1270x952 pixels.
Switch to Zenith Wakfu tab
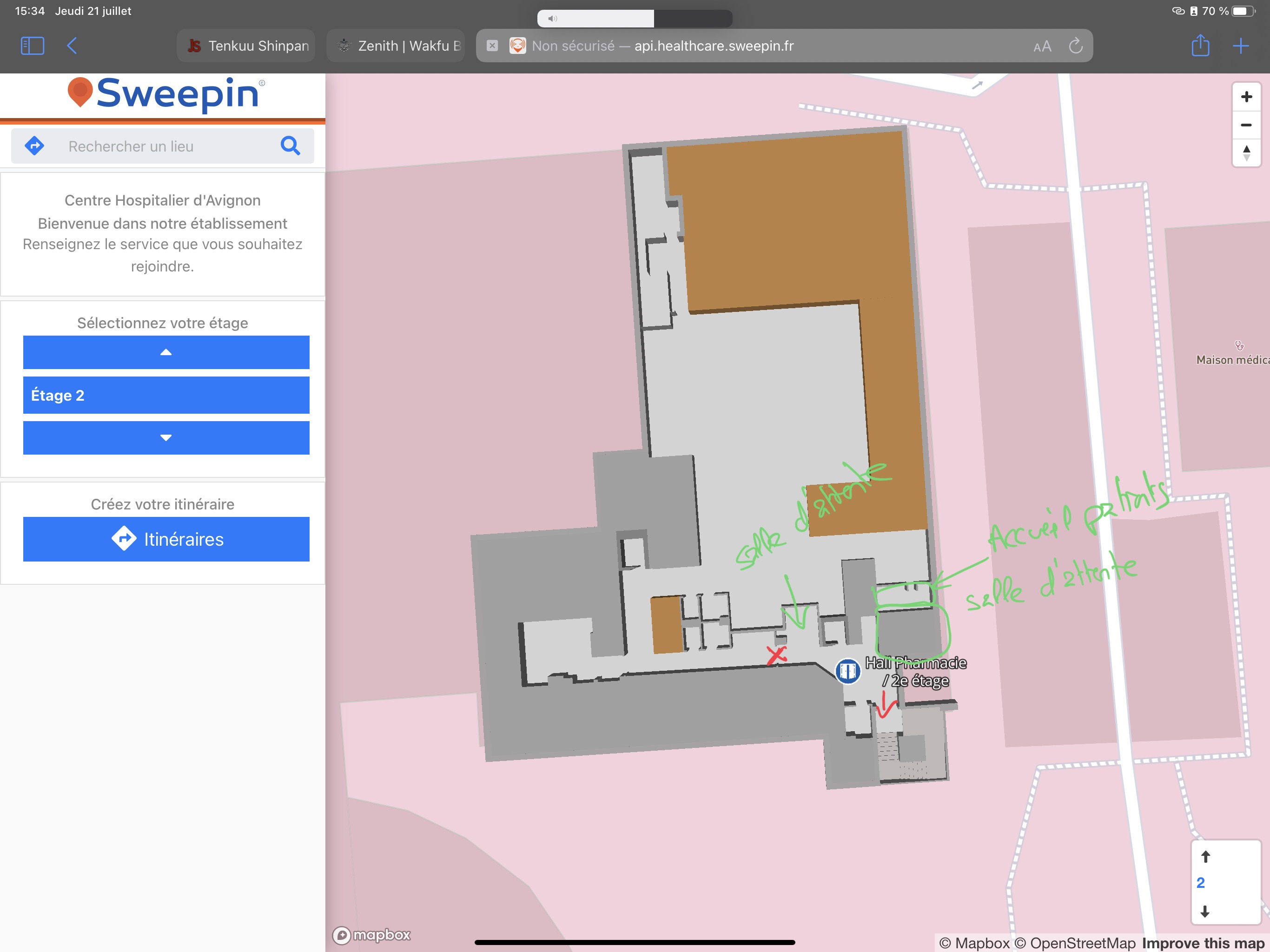(x=396, y=46)
